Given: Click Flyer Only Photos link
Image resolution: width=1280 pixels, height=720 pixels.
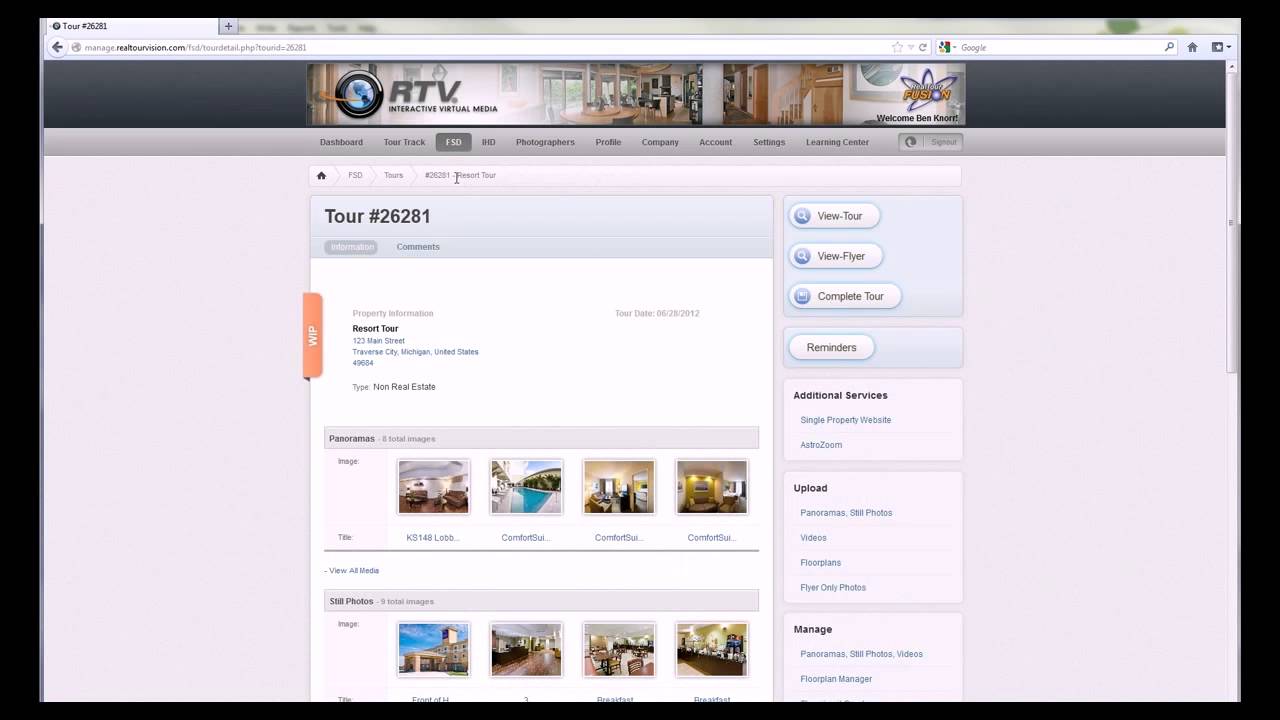Looking at the screenshot, I should 833,588.
